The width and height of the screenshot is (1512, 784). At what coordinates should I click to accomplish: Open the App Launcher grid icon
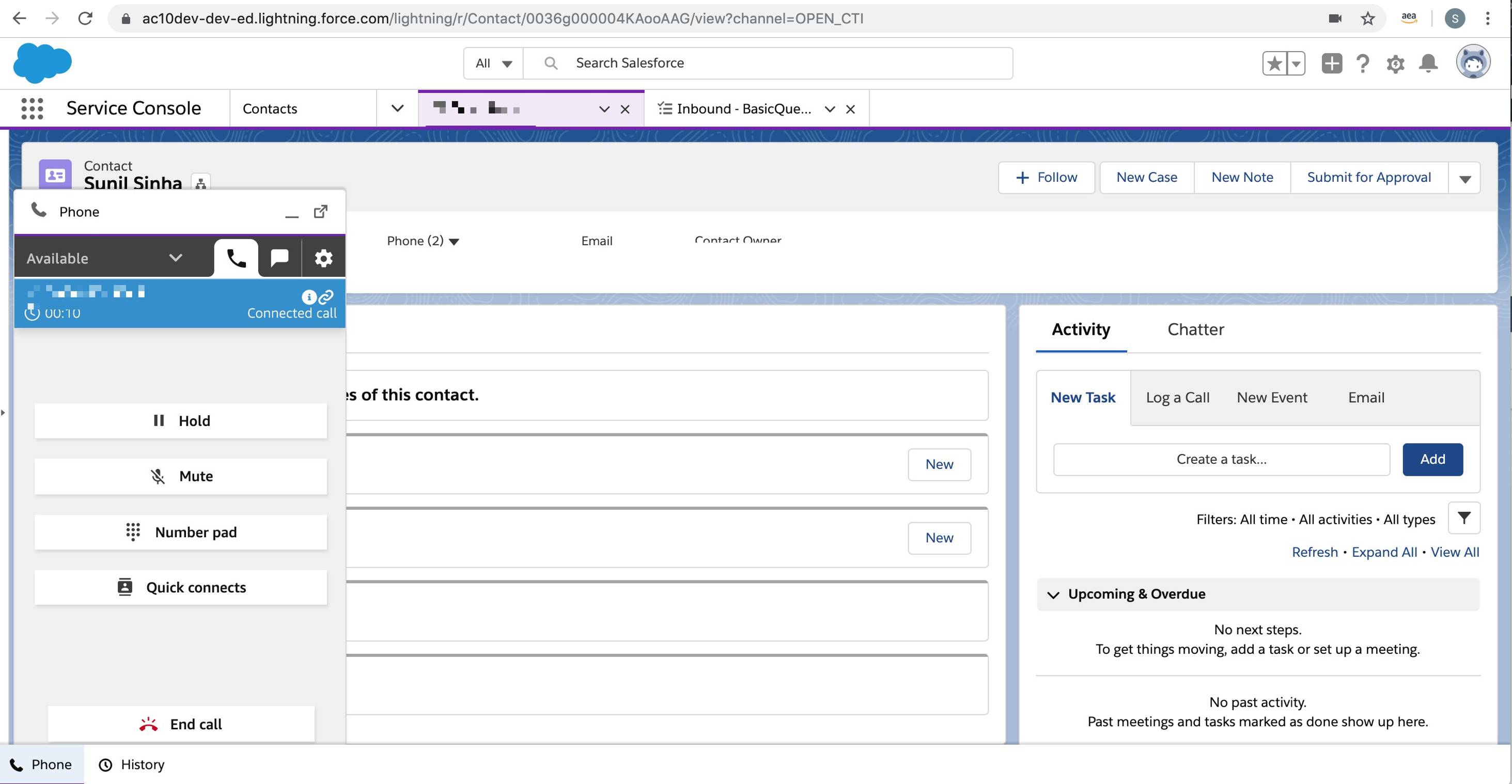pos(32,108)
